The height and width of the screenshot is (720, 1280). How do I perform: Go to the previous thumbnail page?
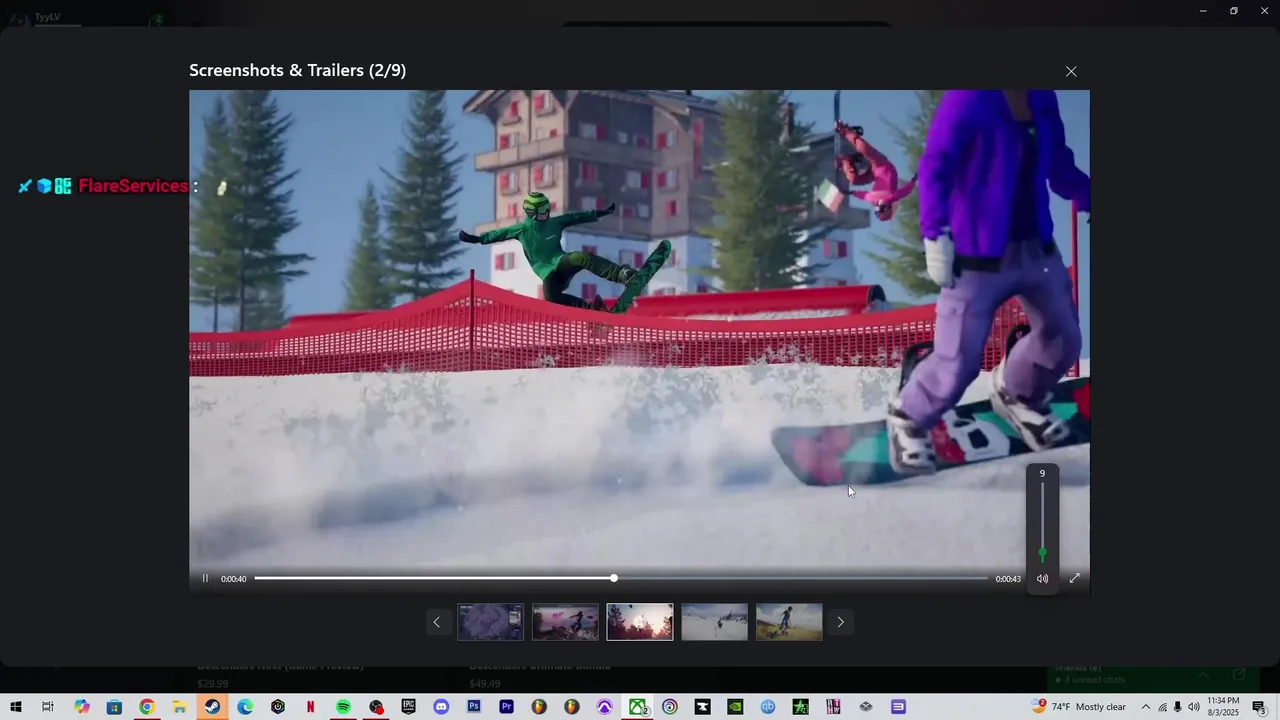(436, 622)
